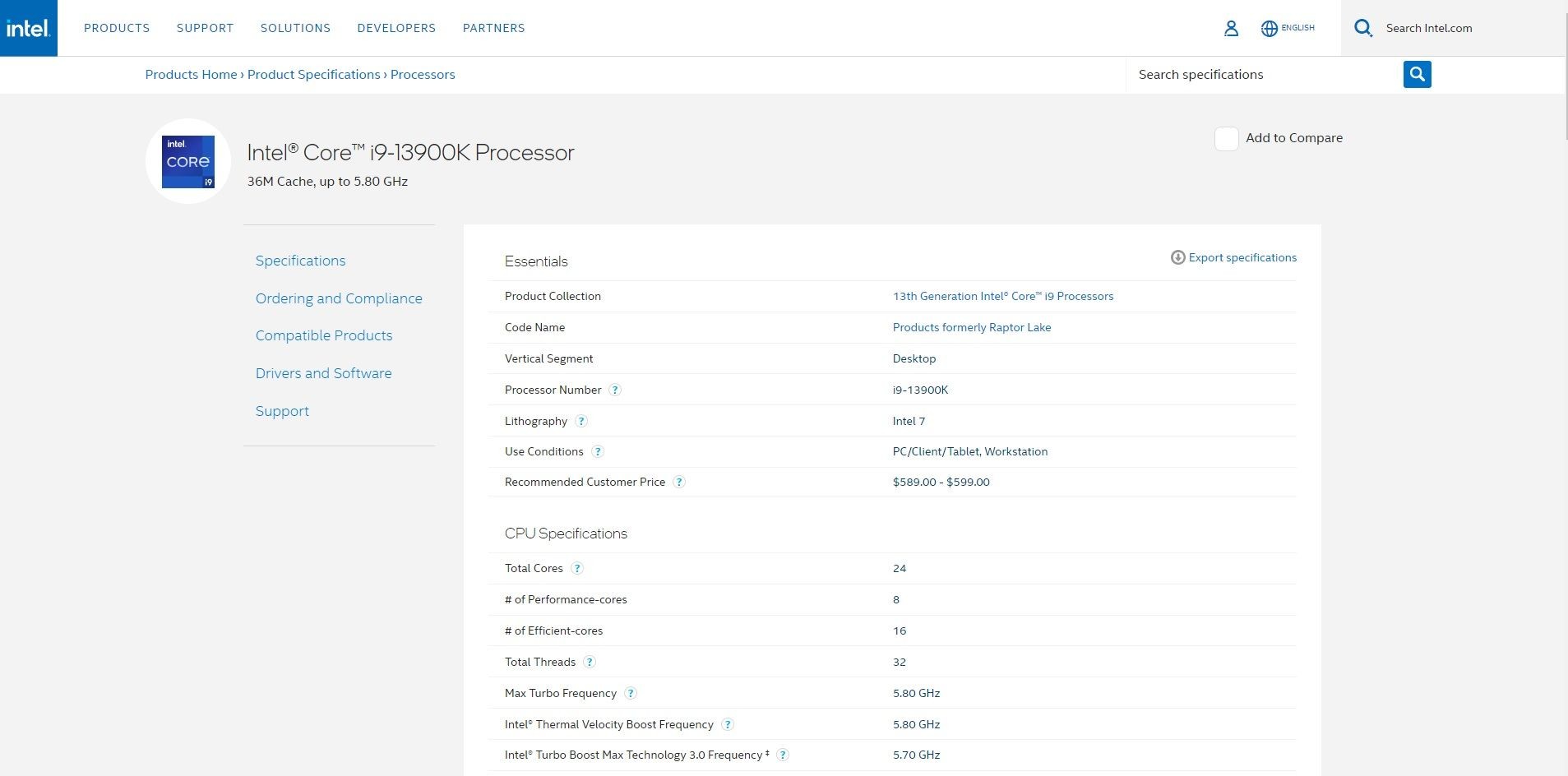Open the Use Conditions help icon
Viewport: 1568px width, 776px height.
point(598,451)
